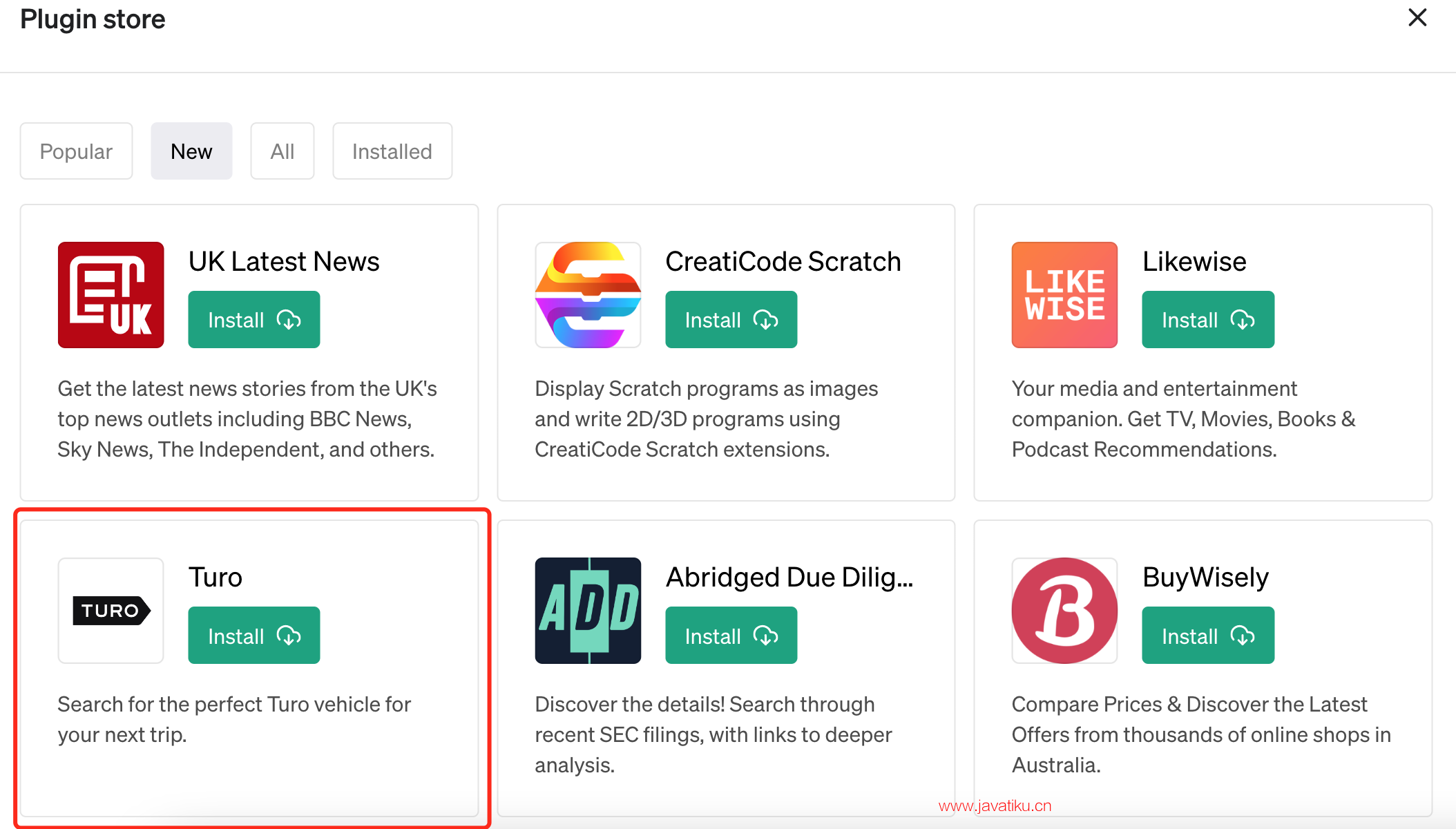Image resolution: width=1456 pixels, height=829 pixels.
Task: Install the Turo plugin
Action: pyautogui.click(x=254, y=636)
